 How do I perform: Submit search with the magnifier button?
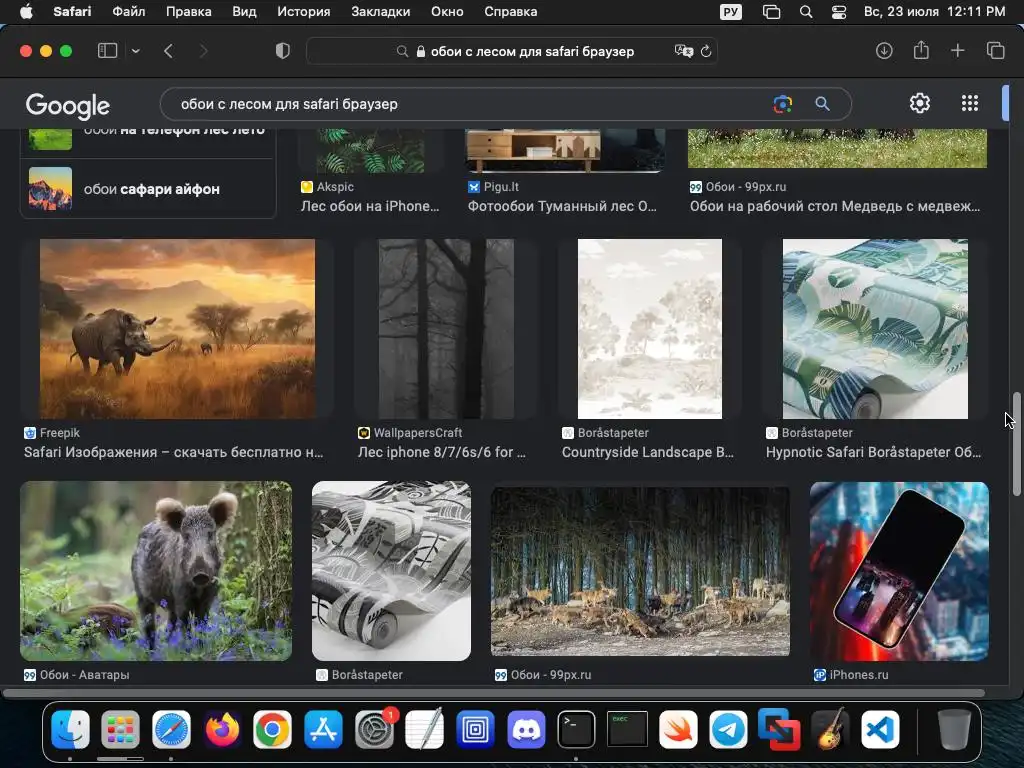(x=822, y=104)
